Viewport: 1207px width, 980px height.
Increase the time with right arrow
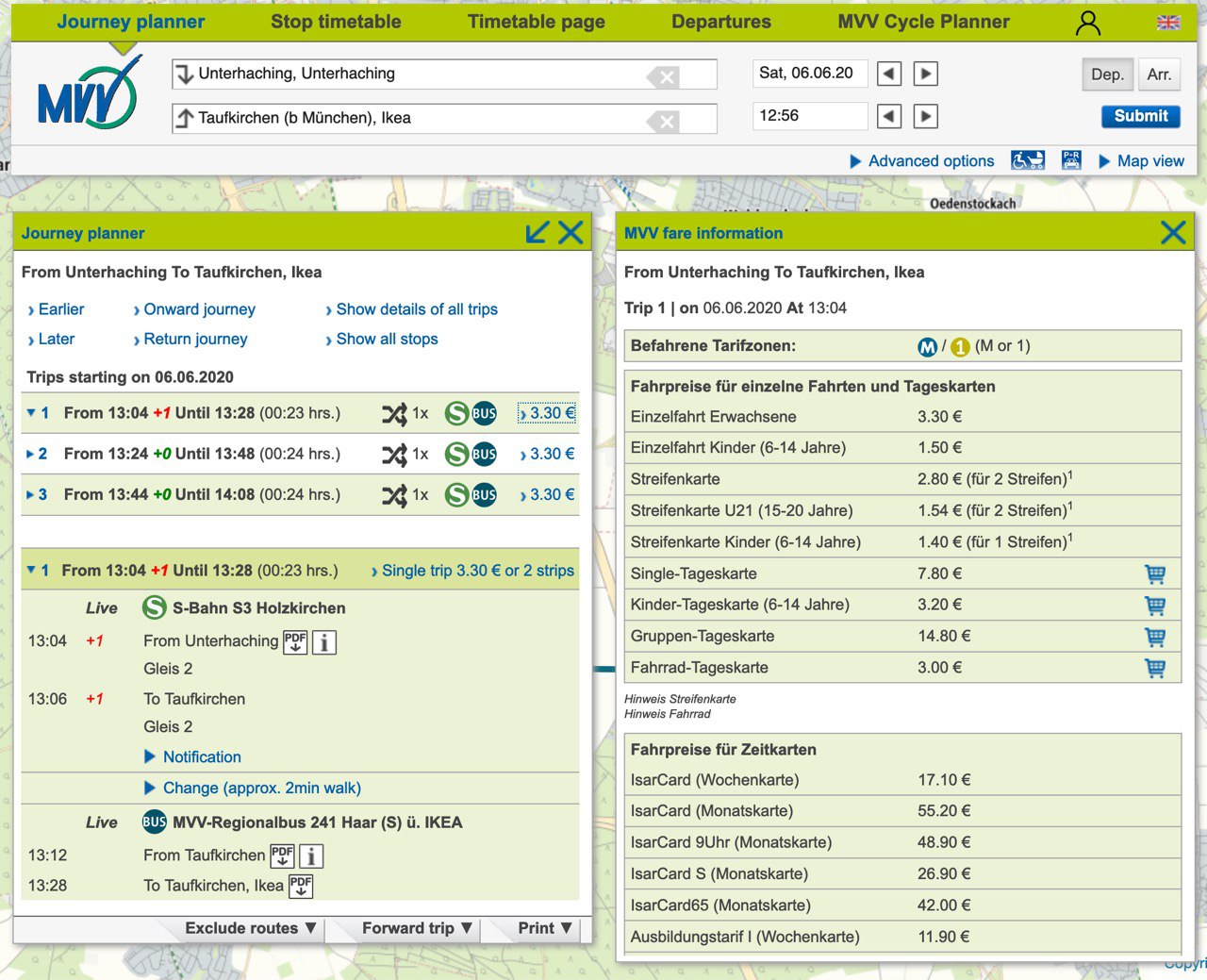point(926,116)
